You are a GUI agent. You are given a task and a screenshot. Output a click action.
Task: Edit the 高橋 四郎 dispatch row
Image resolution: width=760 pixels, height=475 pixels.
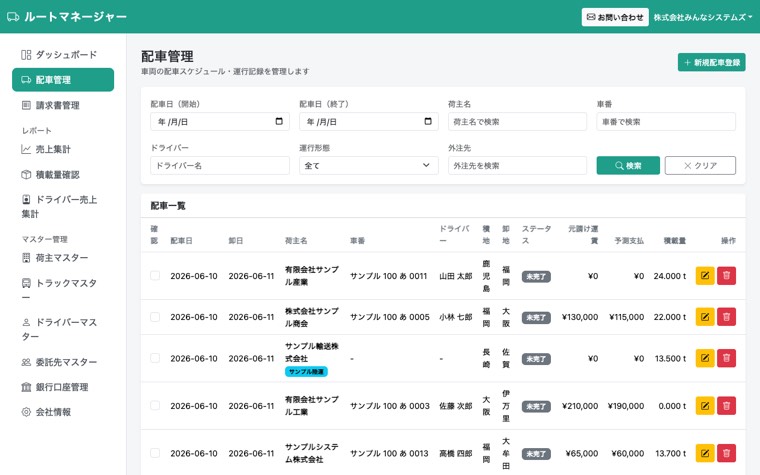coord(705,453)
